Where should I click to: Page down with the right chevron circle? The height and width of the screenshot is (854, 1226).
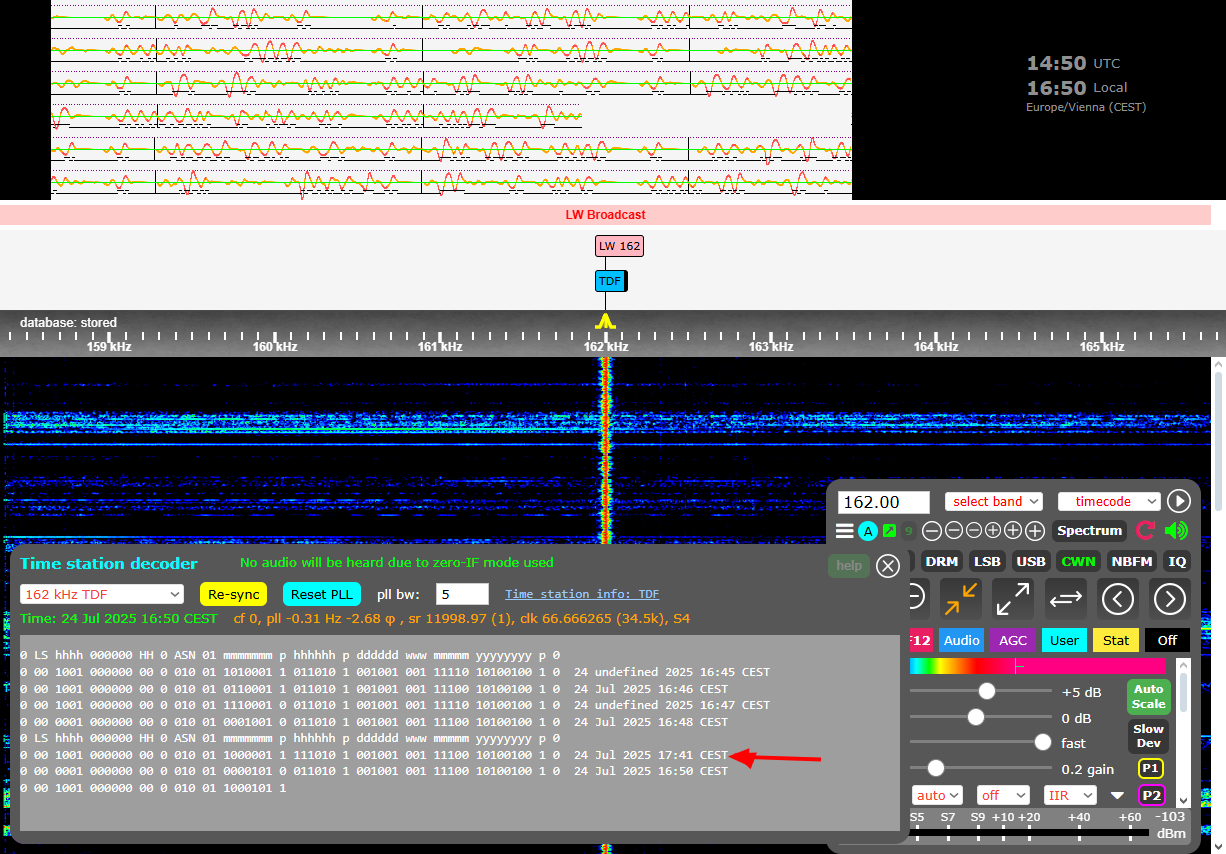(x=1169, y=599)
